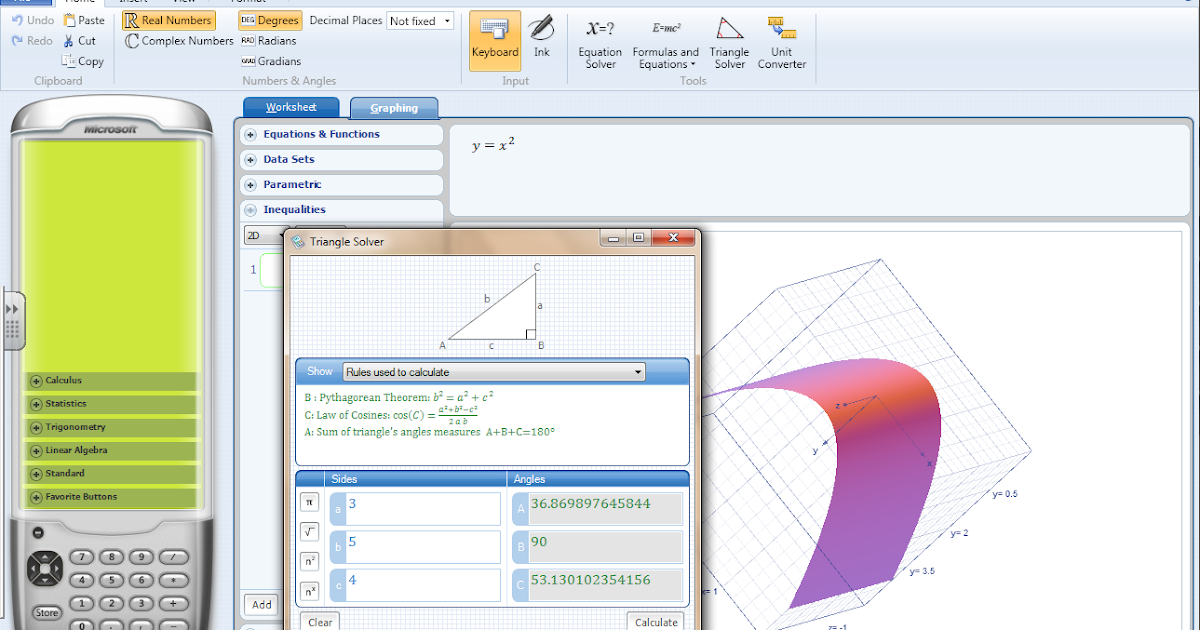The height and width of the screenshot is (630, 1200).
Task: Click calculator pad up arrow
Action: [44, 557]
